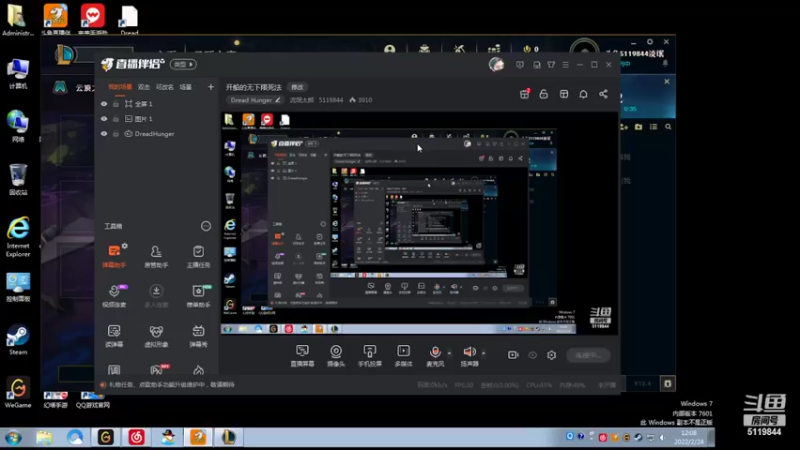Click the room number 5119844 text

331,100
